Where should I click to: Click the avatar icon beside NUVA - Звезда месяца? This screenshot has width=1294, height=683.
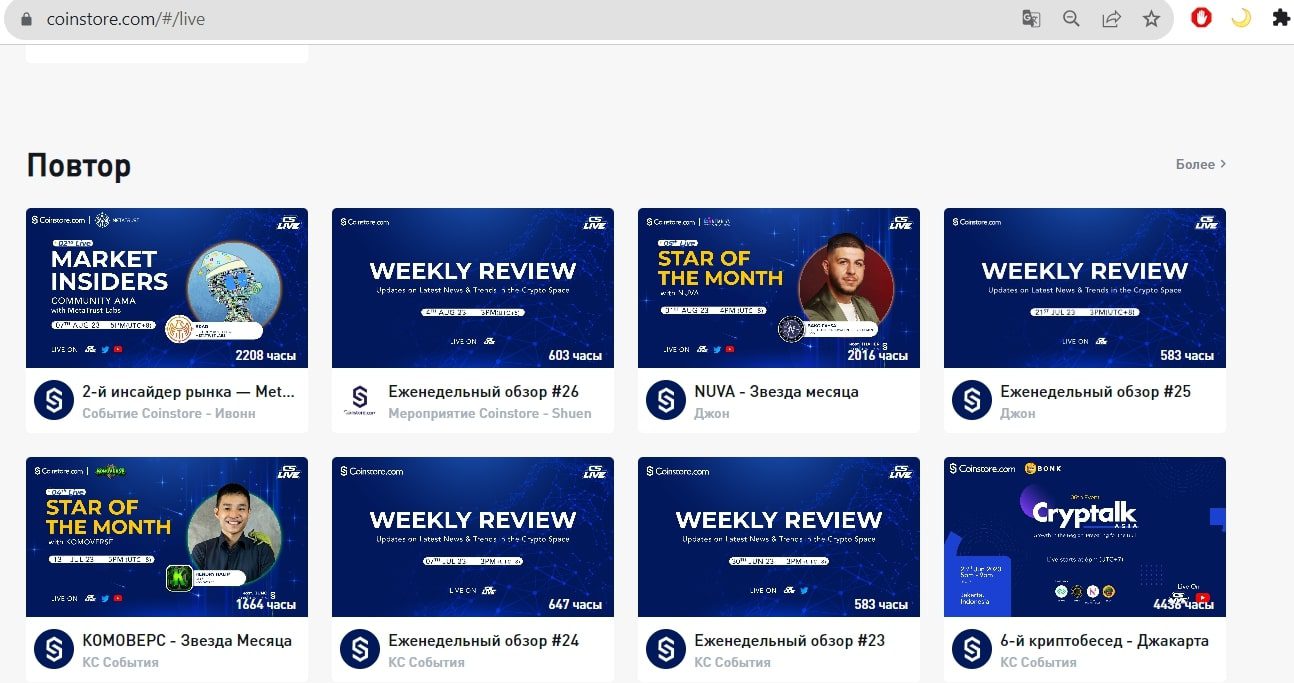pyautogui.click(x=666, y=400)
